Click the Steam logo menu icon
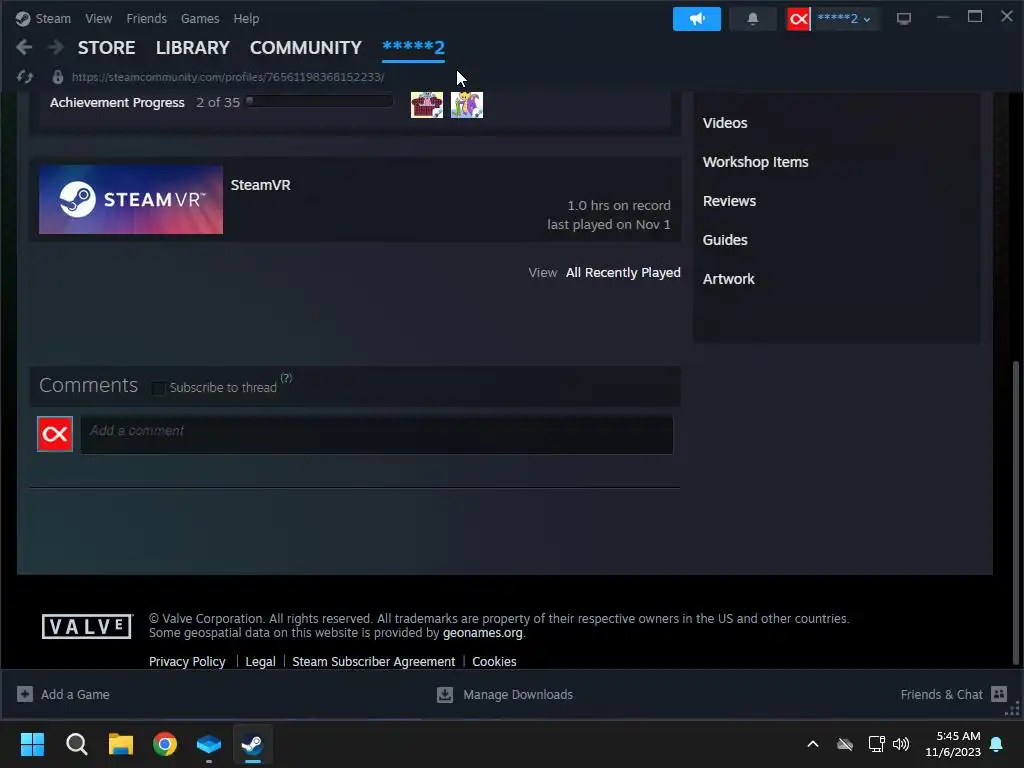 [23, 19]
